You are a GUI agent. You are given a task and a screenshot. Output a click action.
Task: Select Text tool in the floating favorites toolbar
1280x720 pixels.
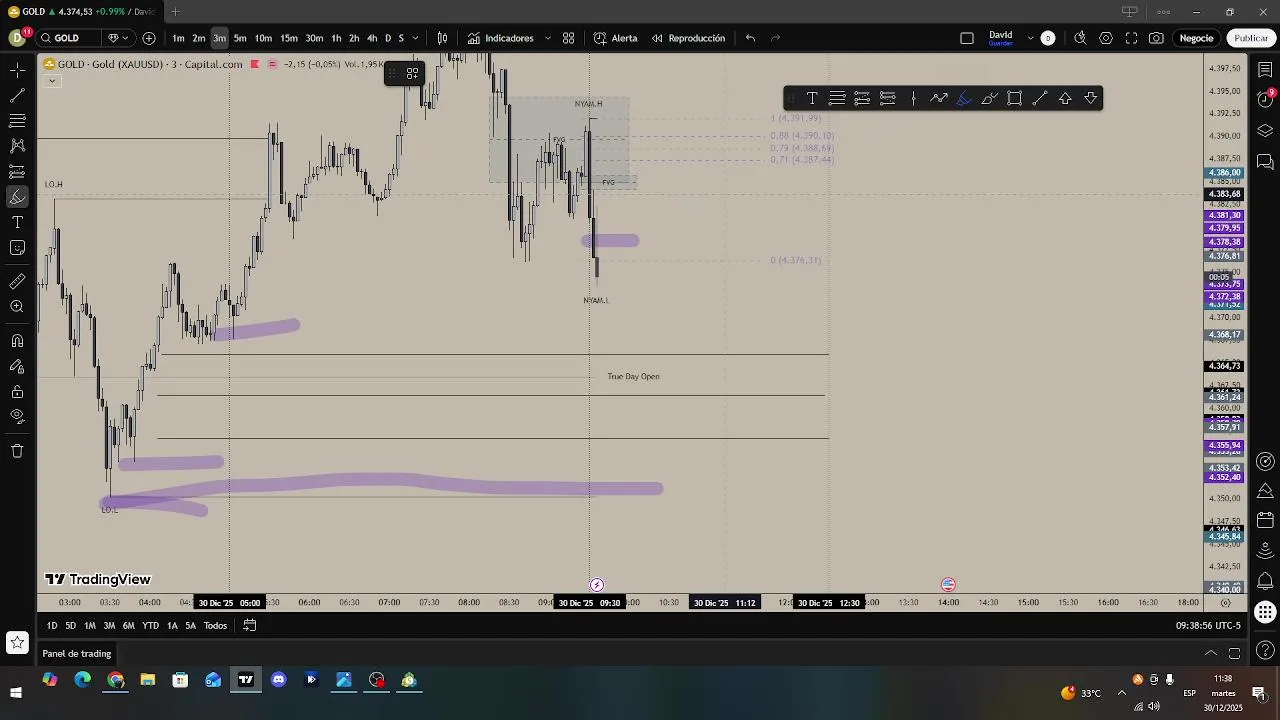pos(812,98)
